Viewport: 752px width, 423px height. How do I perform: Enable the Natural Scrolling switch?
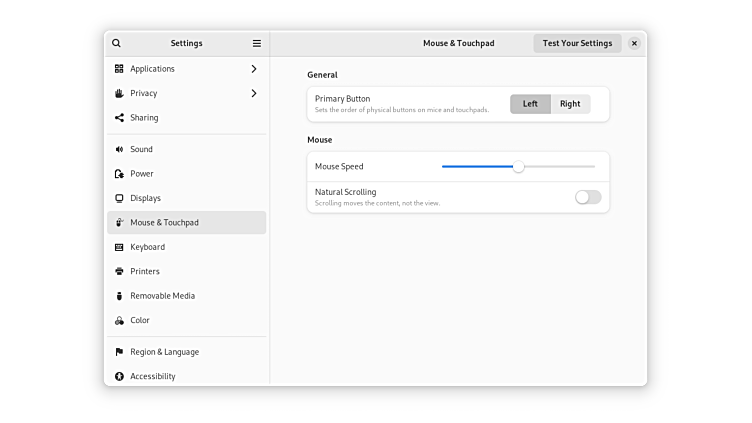[x=588, y=197]
